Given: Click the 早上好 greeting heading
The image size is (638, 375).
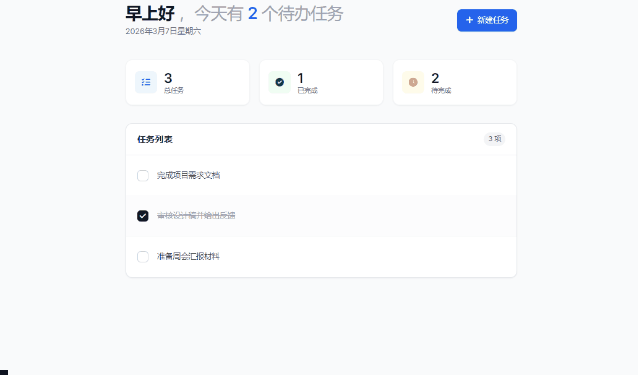Looking at the screenshot, I should pos(150,14).
